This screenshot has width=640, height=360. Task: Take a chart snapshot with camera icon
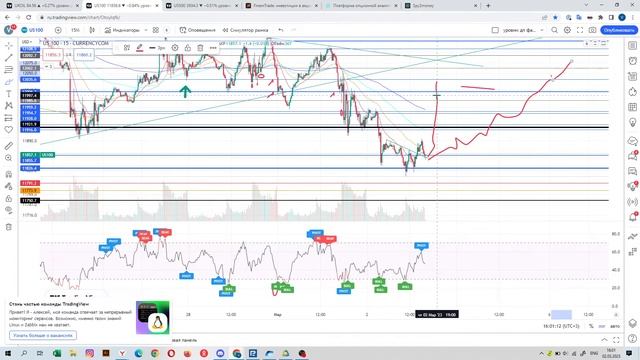592,30
